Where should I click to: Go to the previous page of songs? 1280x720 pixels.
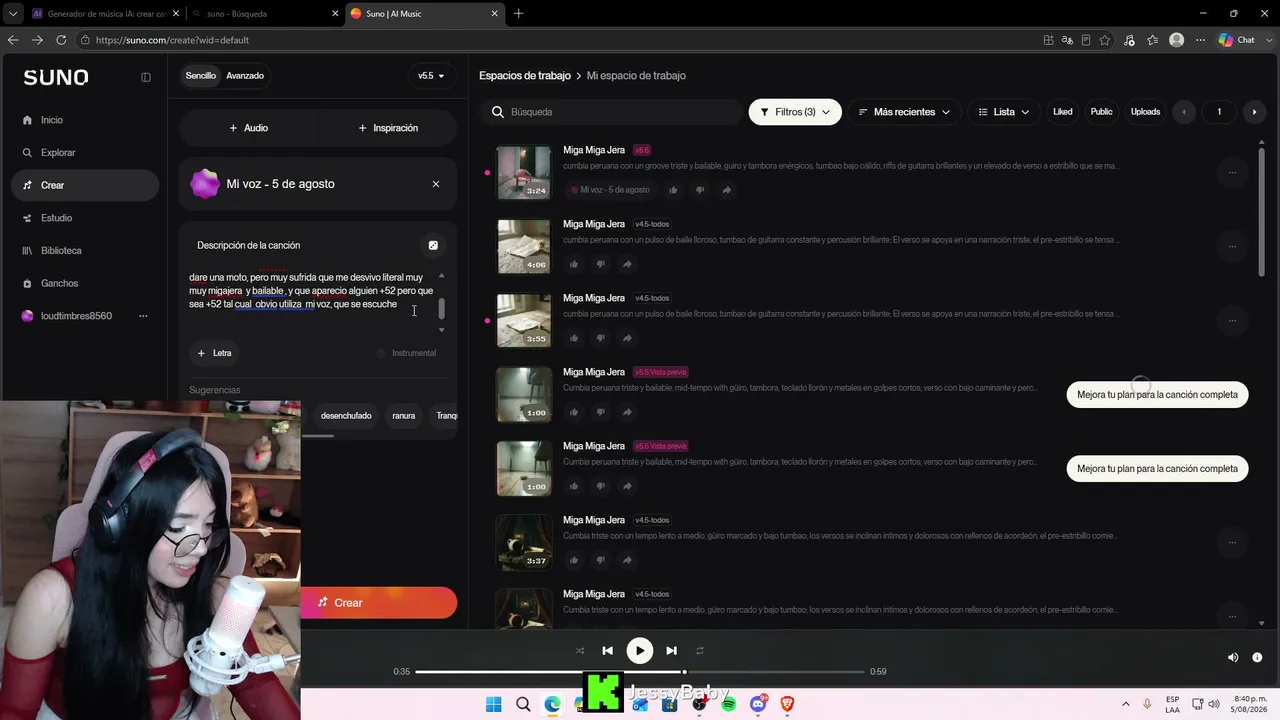click(1184, 112)
